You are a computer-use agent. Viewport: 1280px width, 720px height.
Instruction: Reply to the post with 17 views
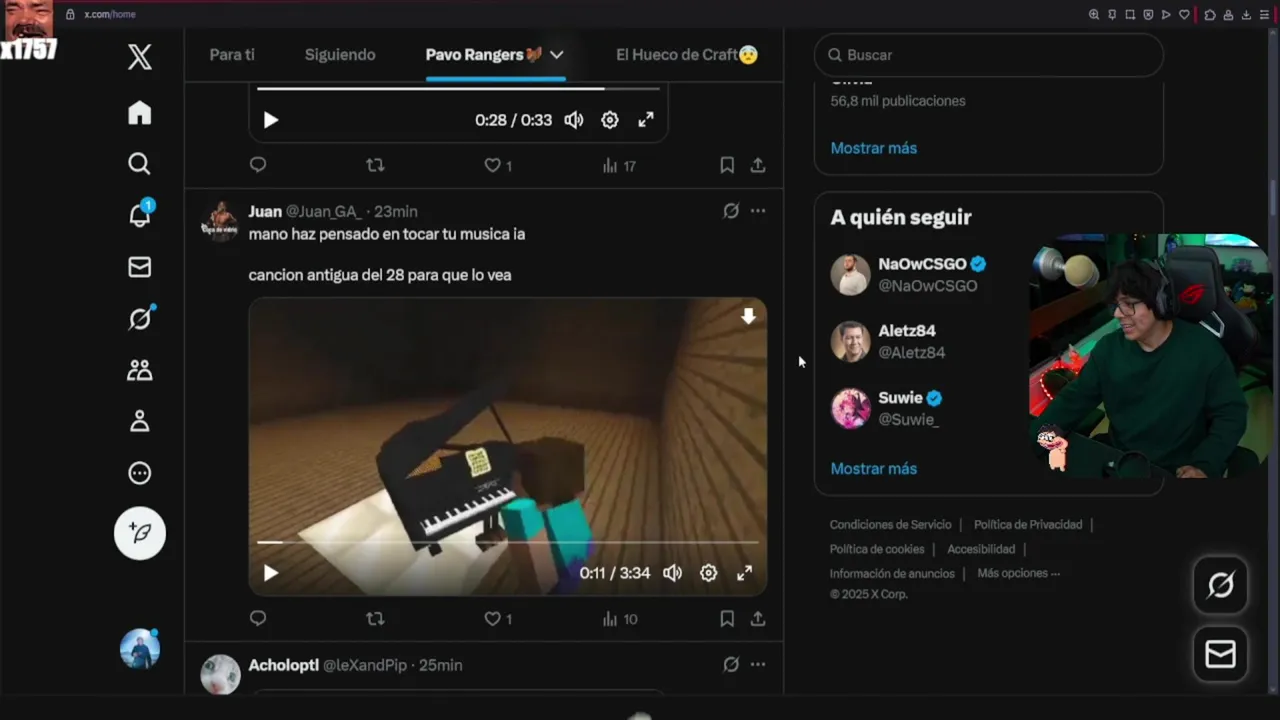coord(258,165)
